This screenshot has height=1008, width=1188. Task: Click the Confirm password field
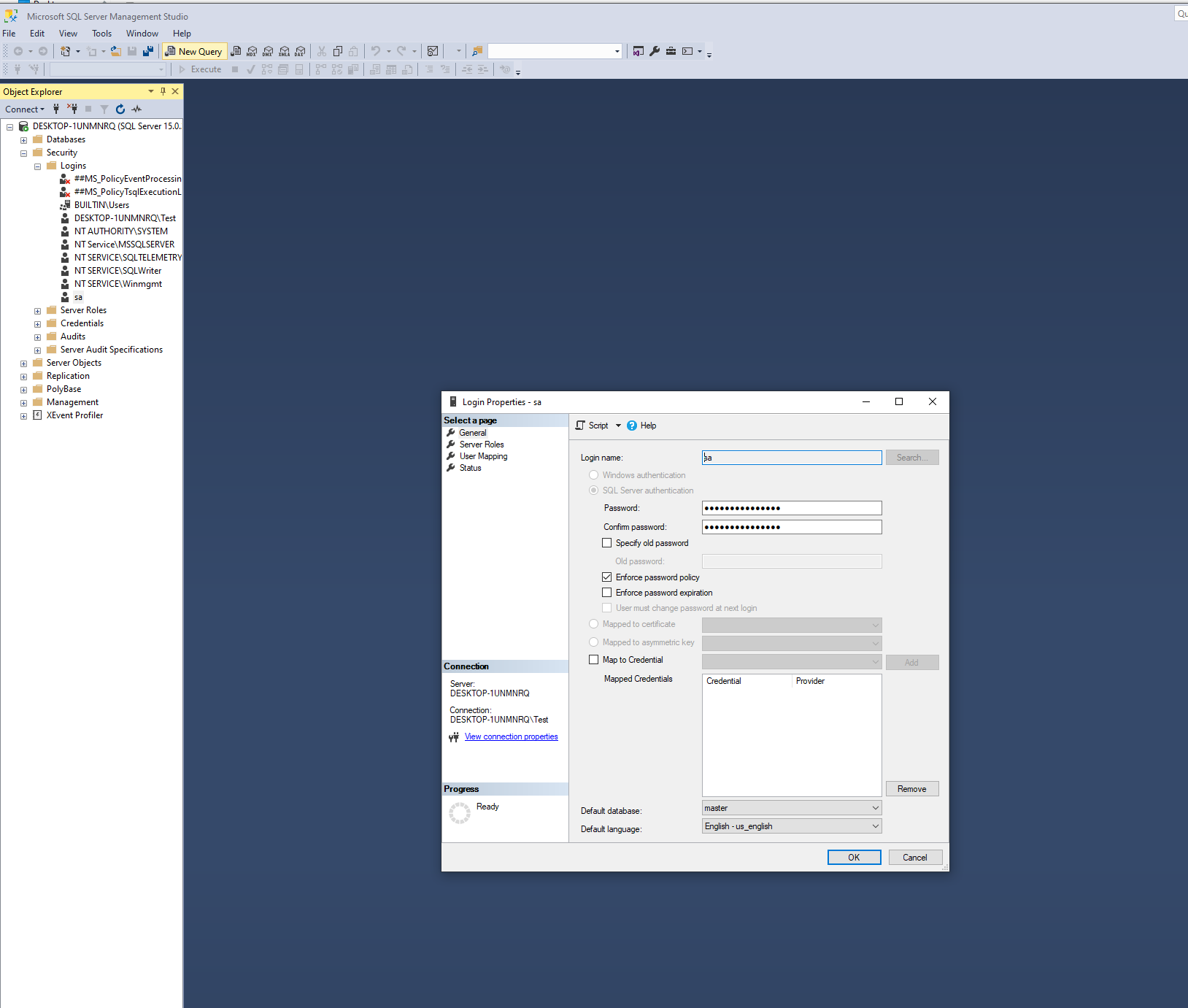tap(792, 527)
